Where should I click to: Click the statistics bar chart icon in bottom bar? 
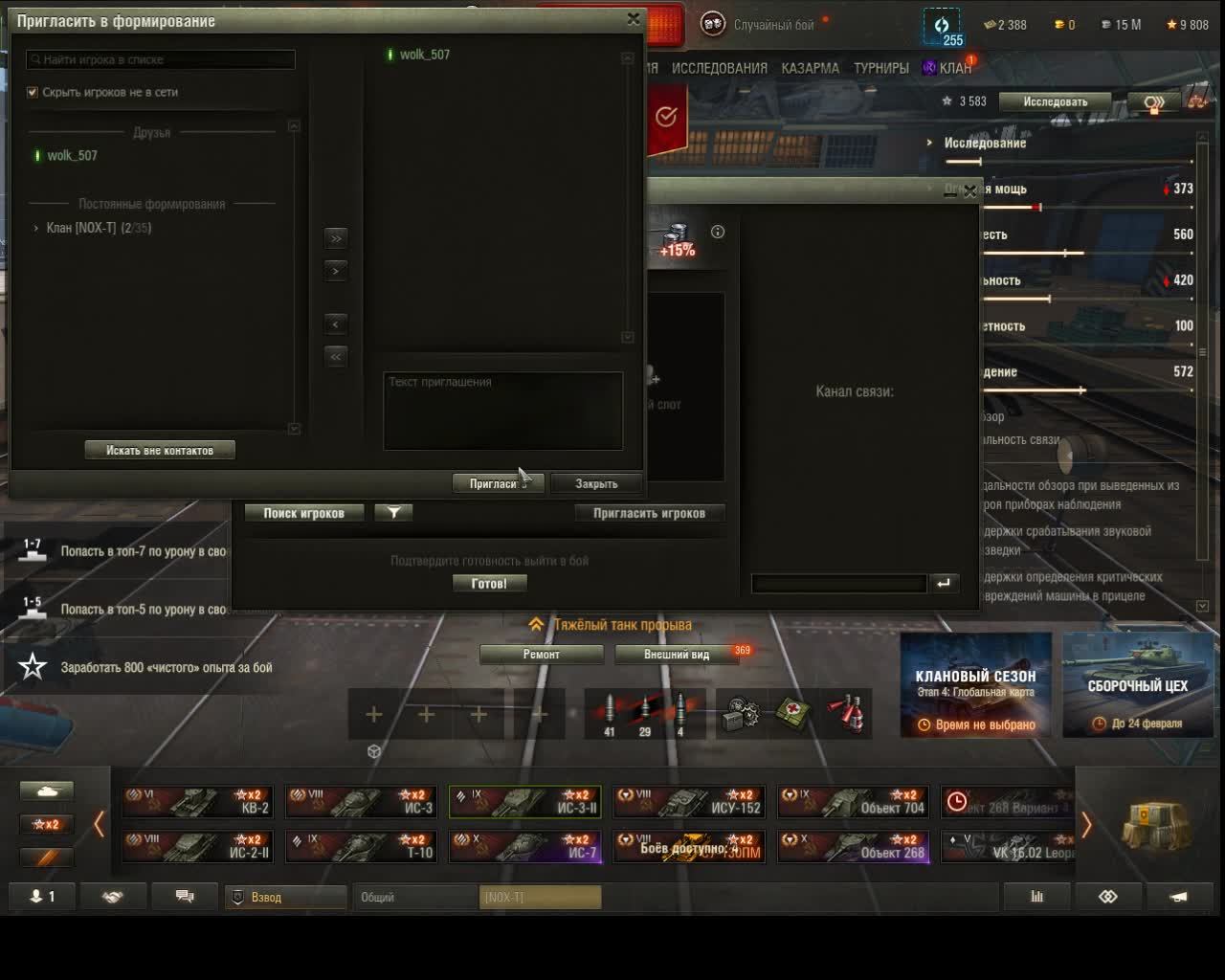click(x=1036, y=897)
